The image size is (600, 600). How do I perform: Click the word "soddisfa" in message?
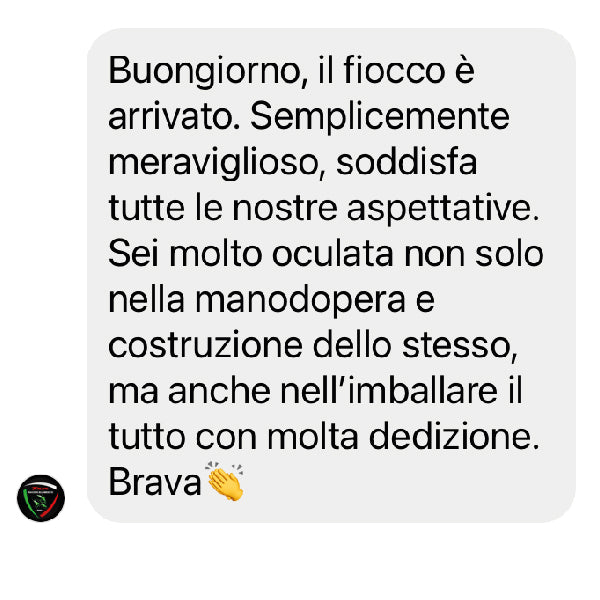406,162
